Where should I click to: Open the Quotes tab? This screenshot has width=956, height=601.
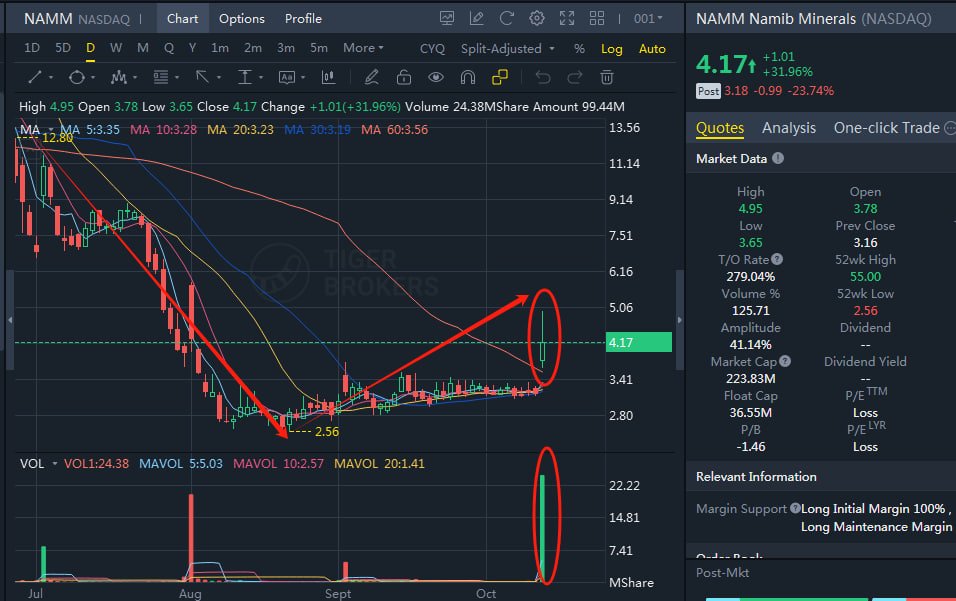pyautogui.click(x=720, y=128)
